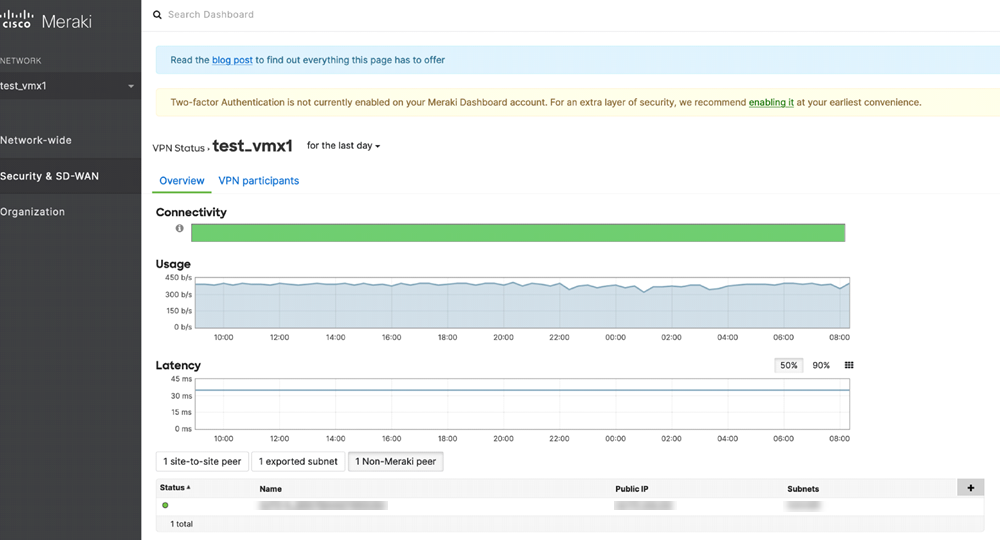Select the Overview tab

click(181, 181)
